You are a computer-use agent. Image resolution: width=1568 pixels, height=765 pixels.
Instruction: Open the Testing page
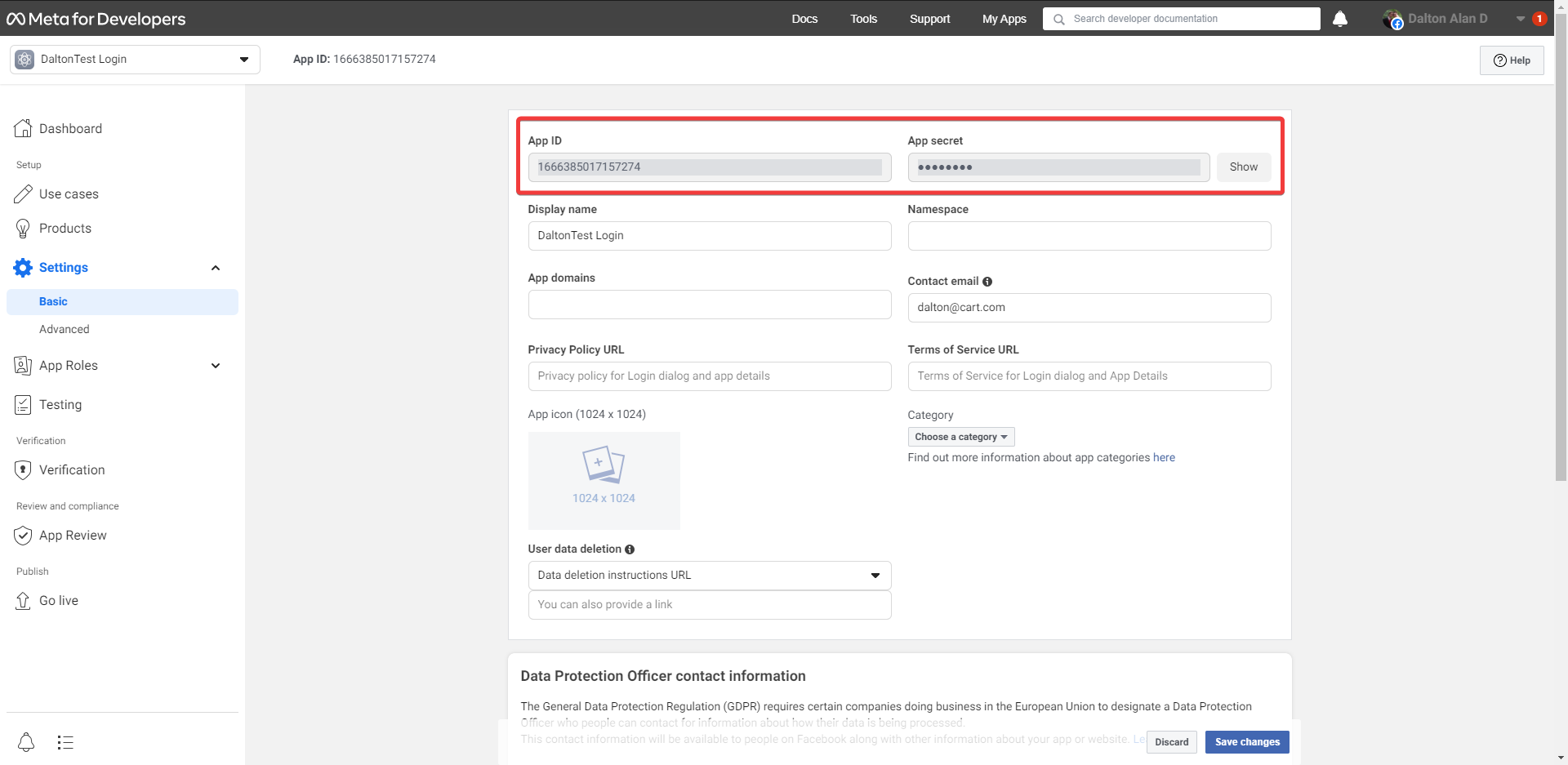point(60,404)
